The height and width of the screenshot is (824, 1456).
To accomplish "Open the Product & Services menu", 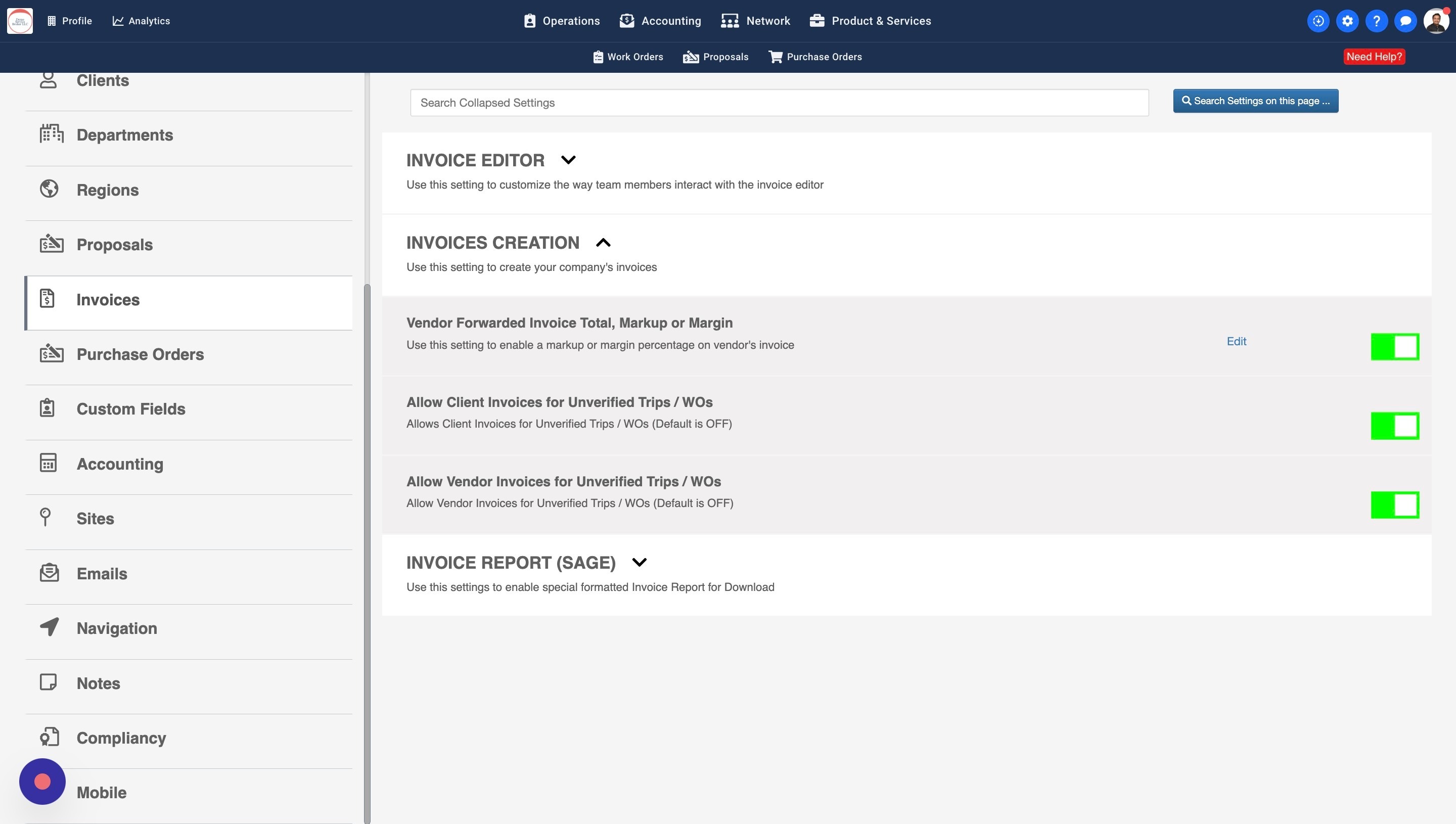I will (x=871, y=21).
